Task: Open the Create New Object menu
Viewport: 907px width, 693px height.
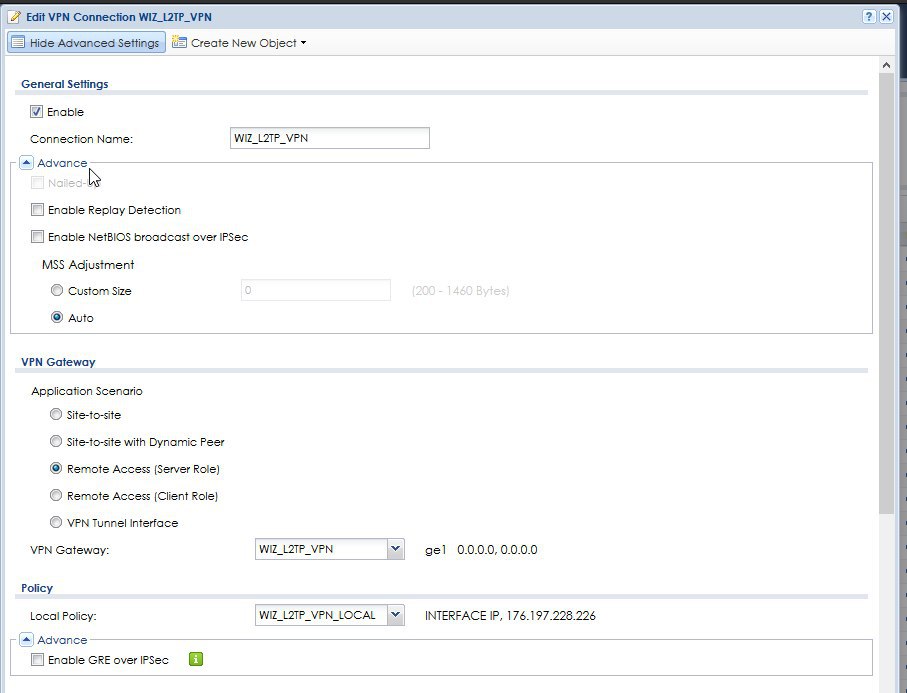Action: [x=239, y=43]
